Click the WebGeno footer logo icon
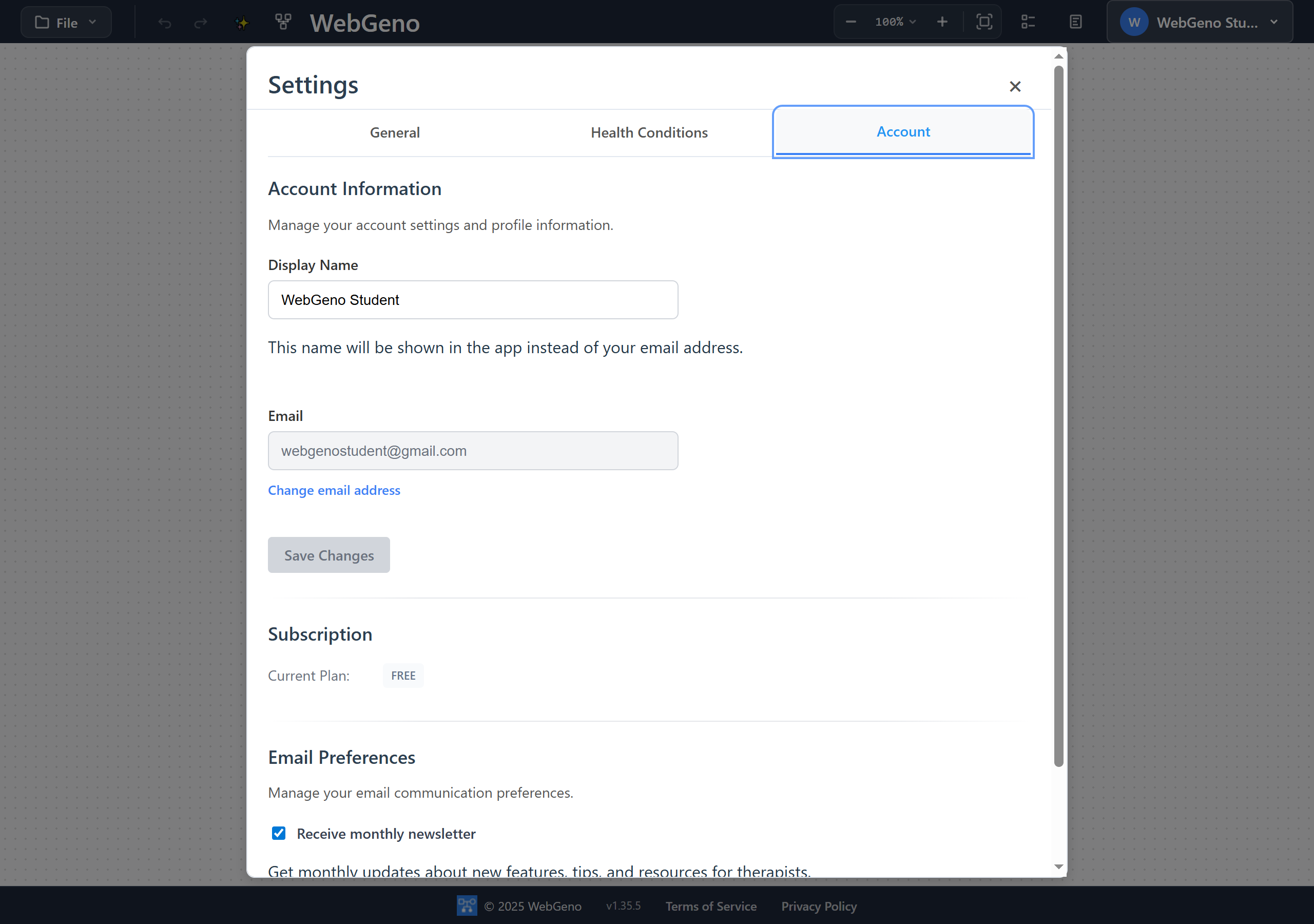This screenshot has width=1314, height=924. (467, 905)
